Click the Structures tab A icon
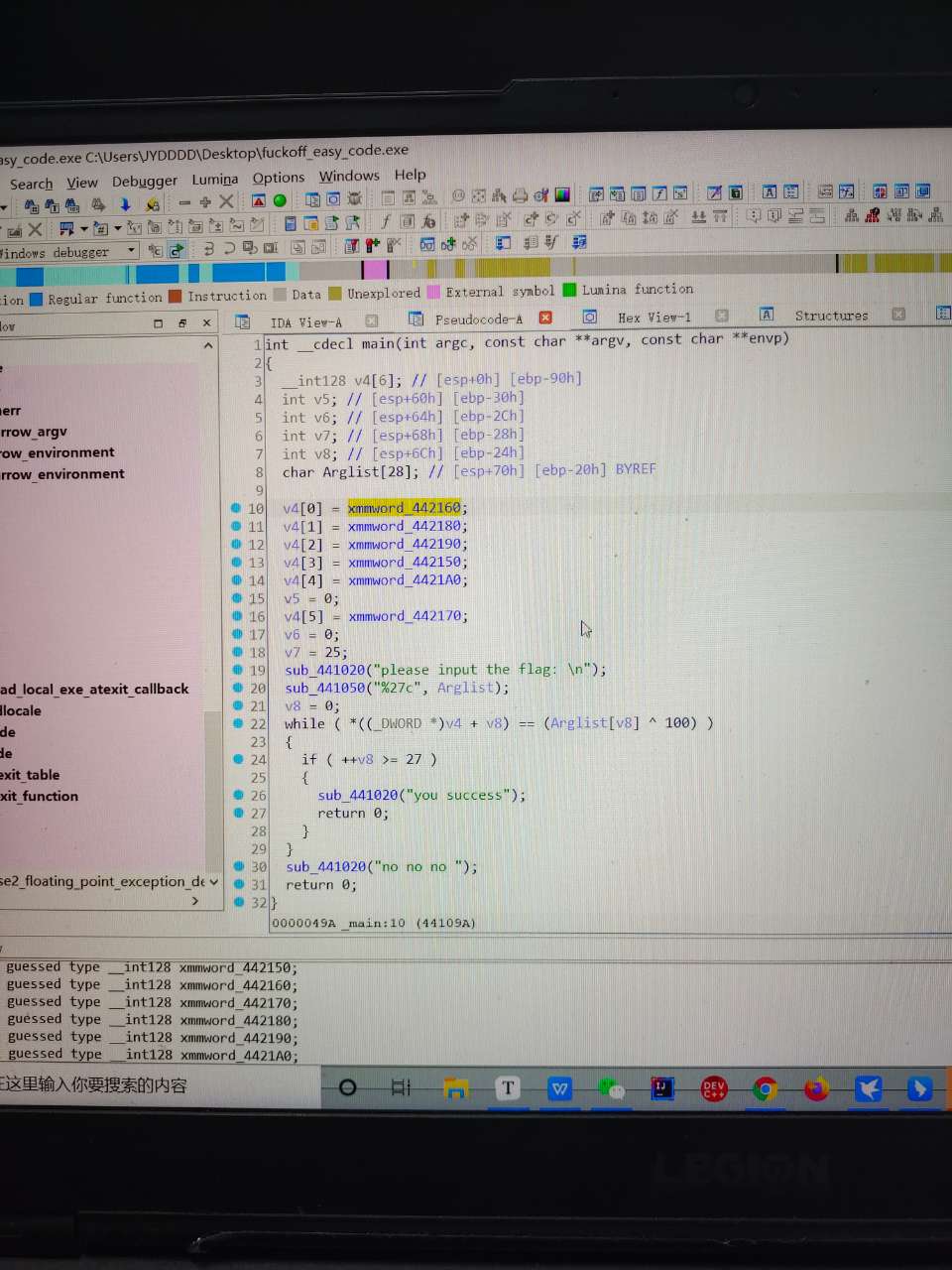The width and height of the screenshot is (952, 1270). pyautogui.click(x=767, y=315)
